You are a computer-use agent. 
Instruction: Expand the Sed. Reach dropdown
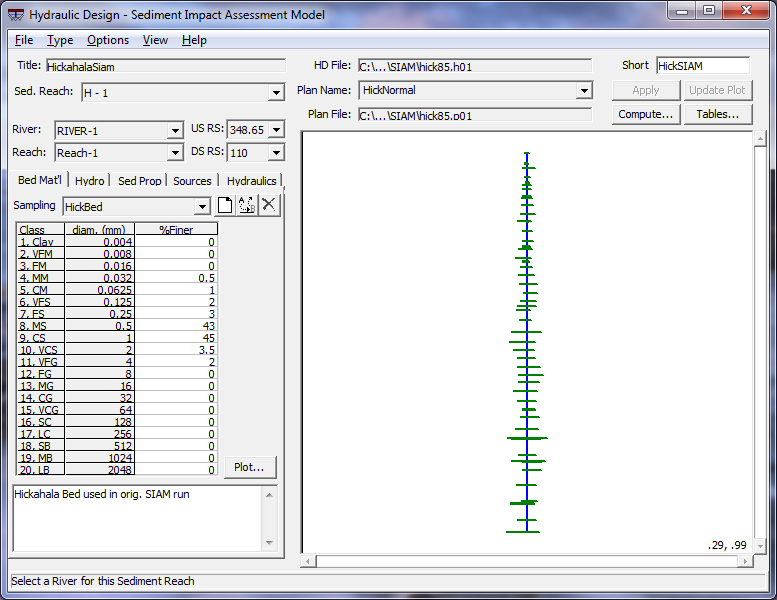pos(276,93)
